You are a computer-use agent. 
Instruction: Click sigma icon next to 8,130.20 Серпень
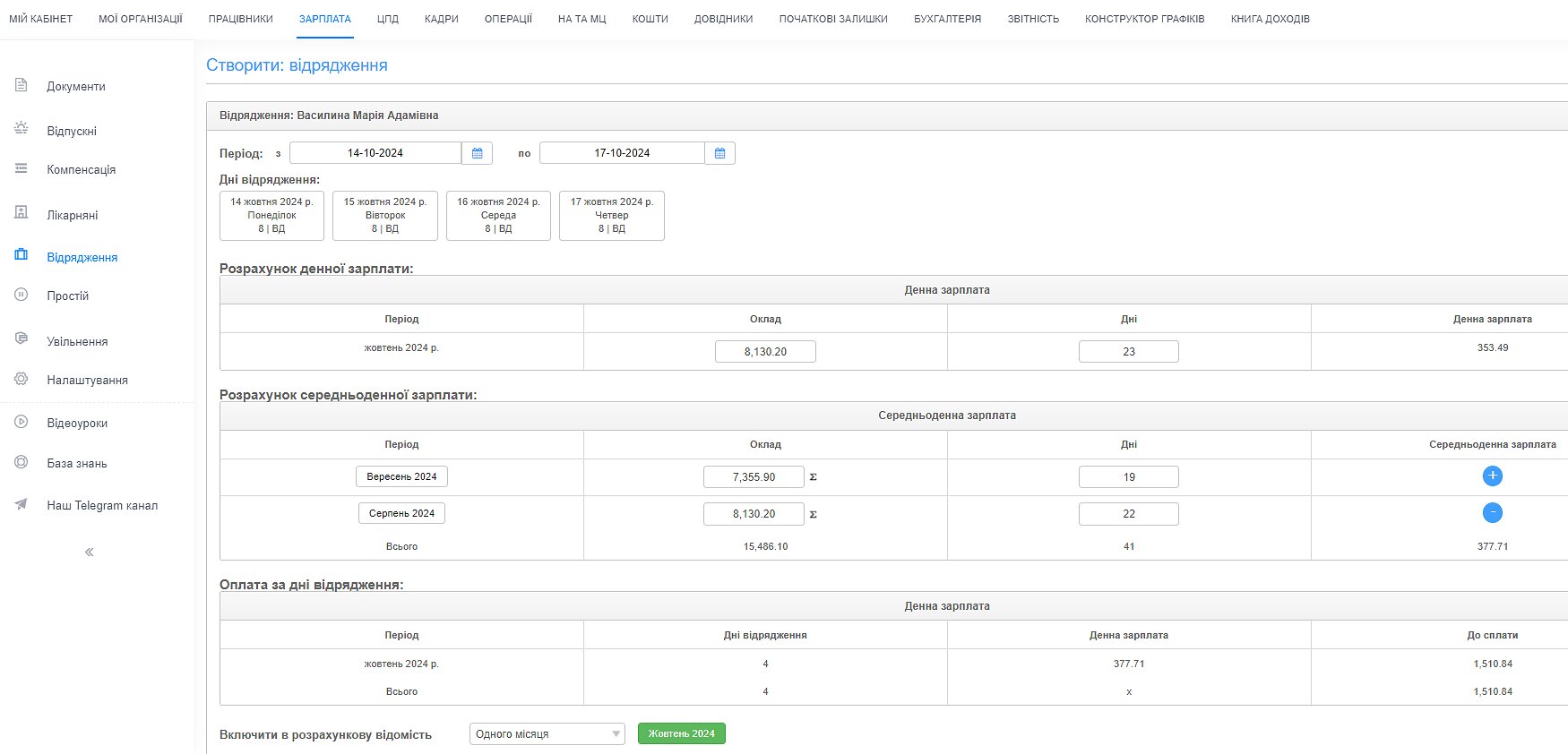point(814,515)
